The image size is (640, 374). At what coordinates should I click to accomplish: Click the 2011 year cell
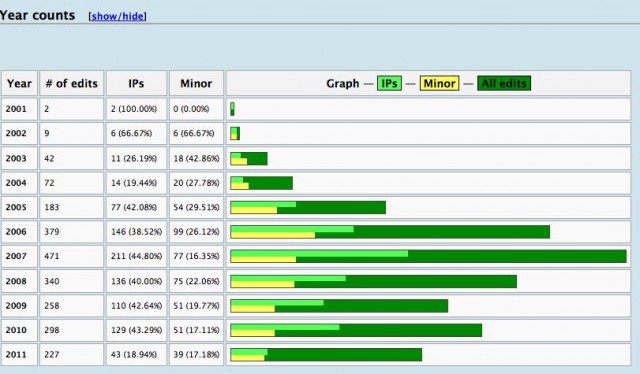(19, 354)
